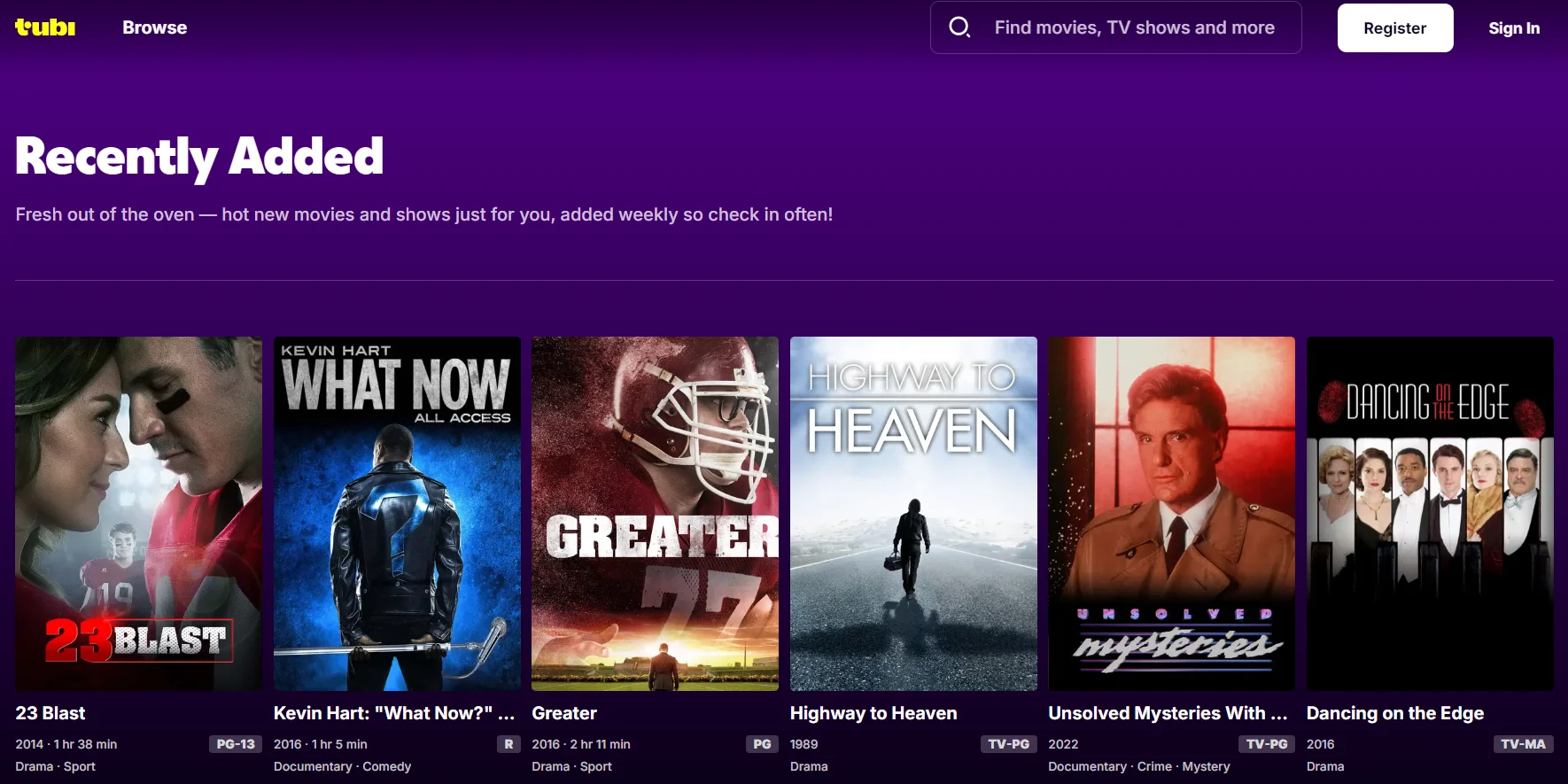Viewport: 1568px width, 784px height.
Task: Click the Register button
Action: click(1395, 28)
